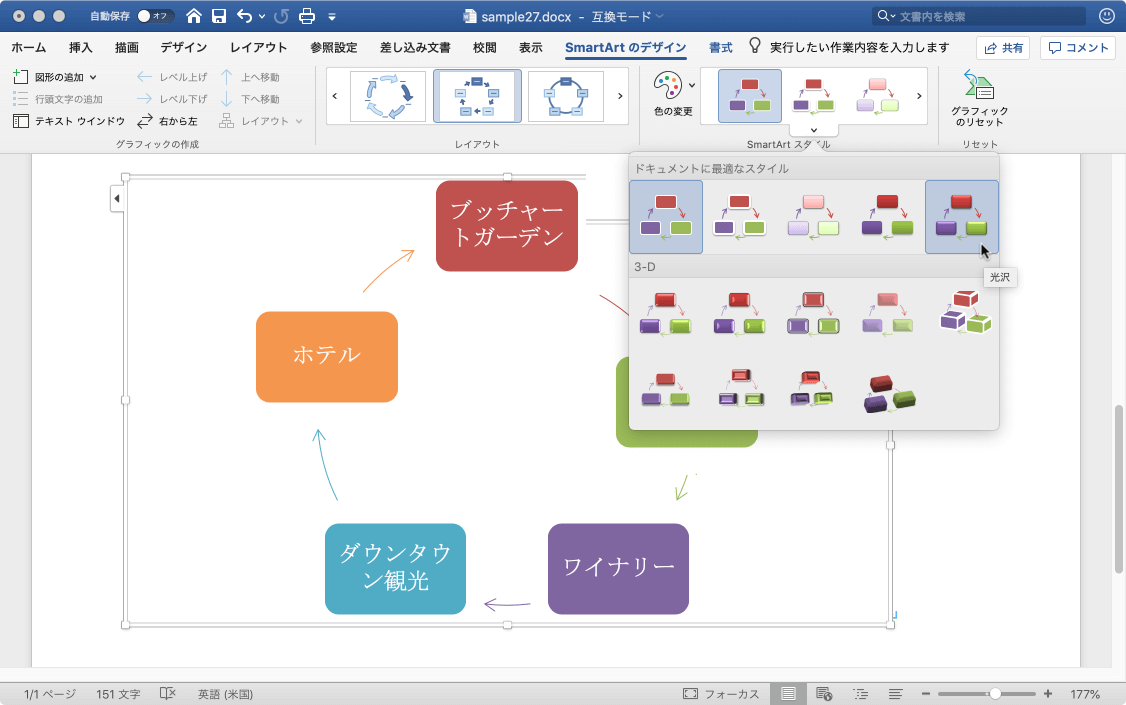Toggle 右から左 direction
The width and height of the screenshot is (1126, 705).
(167, 121)
